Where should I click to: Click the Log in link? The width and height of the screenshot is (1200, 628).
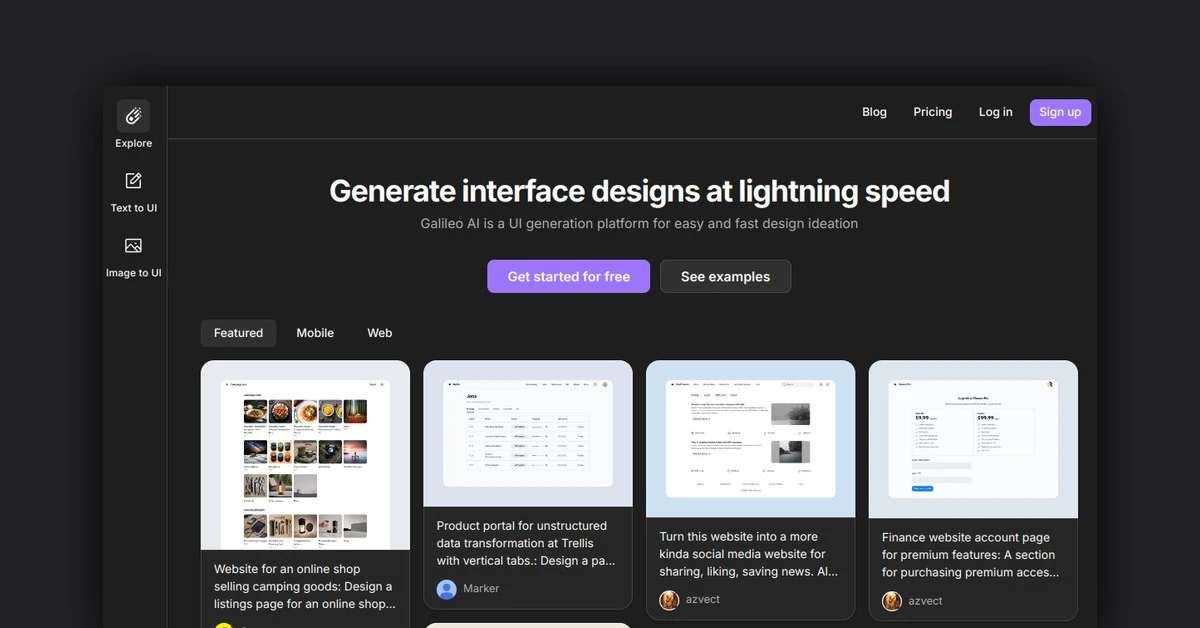[995, 112]
